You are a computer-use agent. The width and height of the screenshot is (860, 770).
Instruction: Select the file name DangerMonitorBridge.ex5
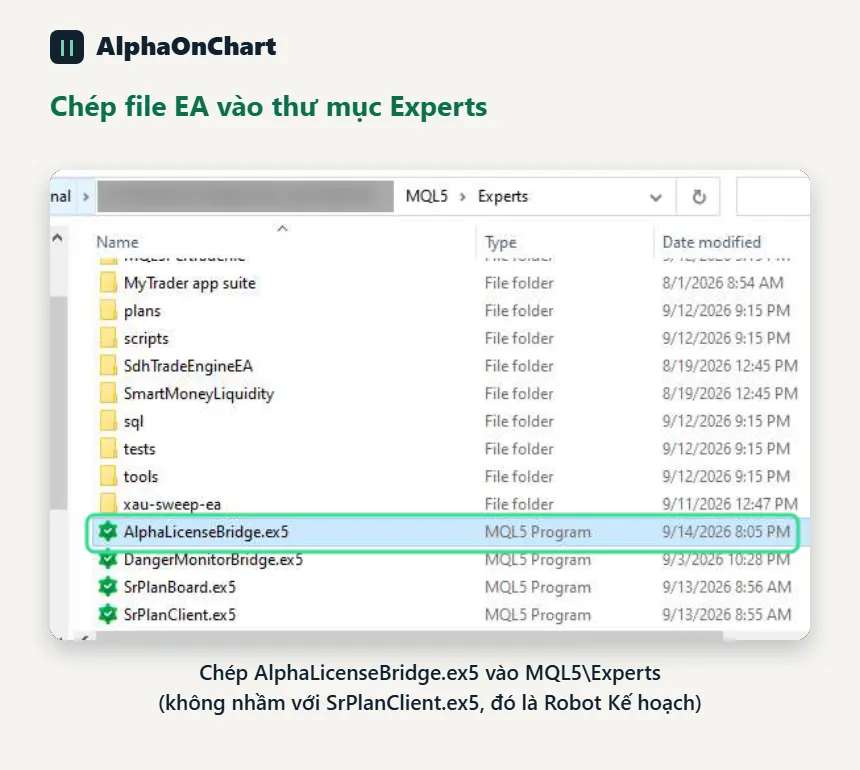pyautogui.click(x=213, y=559)
